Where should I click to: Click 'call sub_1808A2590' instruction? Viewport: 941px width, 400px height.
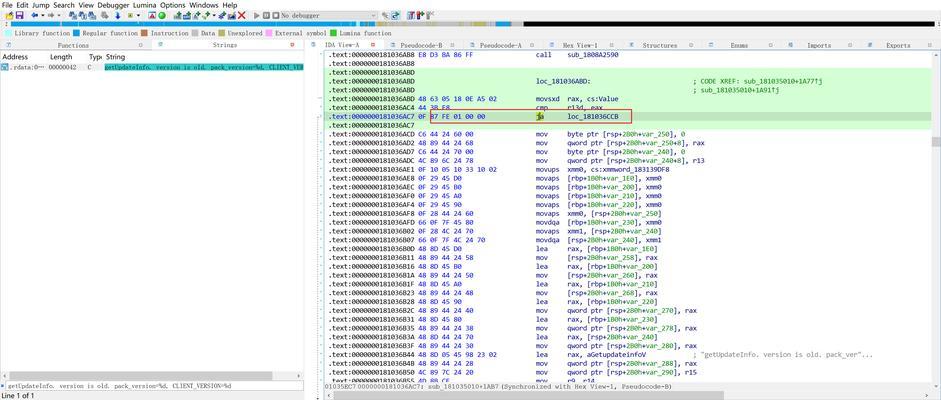pyautogui.click(x=577, y=55)
